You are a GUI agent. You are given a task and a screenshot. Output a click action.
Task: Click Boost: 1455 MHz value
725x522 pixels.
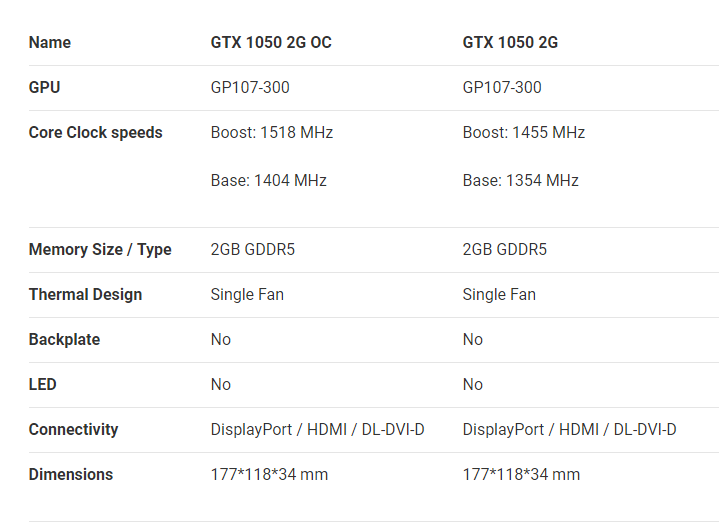pos(524,133)
